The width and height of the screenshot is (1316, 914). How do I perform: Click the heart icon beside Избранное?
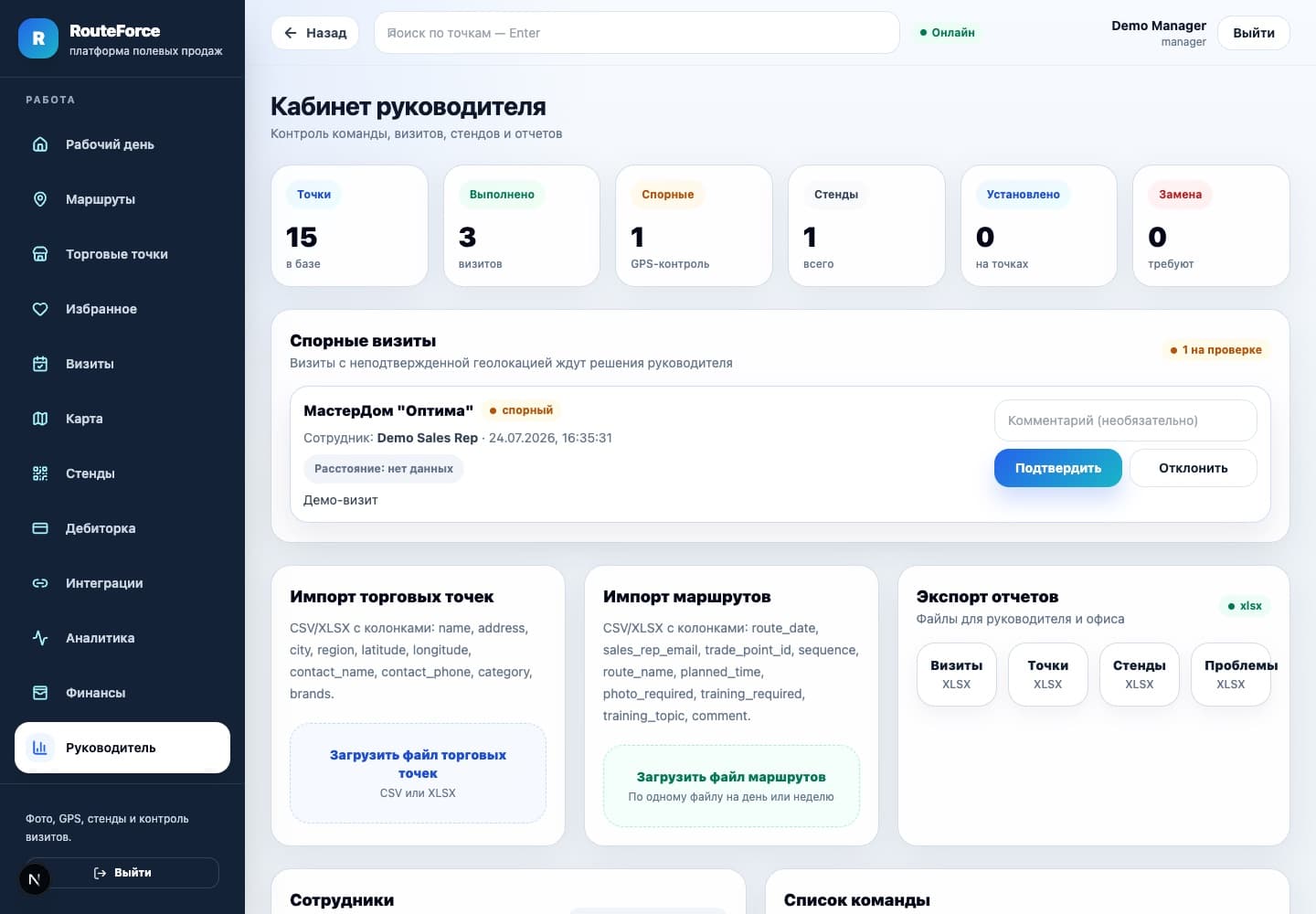[40, 309]
